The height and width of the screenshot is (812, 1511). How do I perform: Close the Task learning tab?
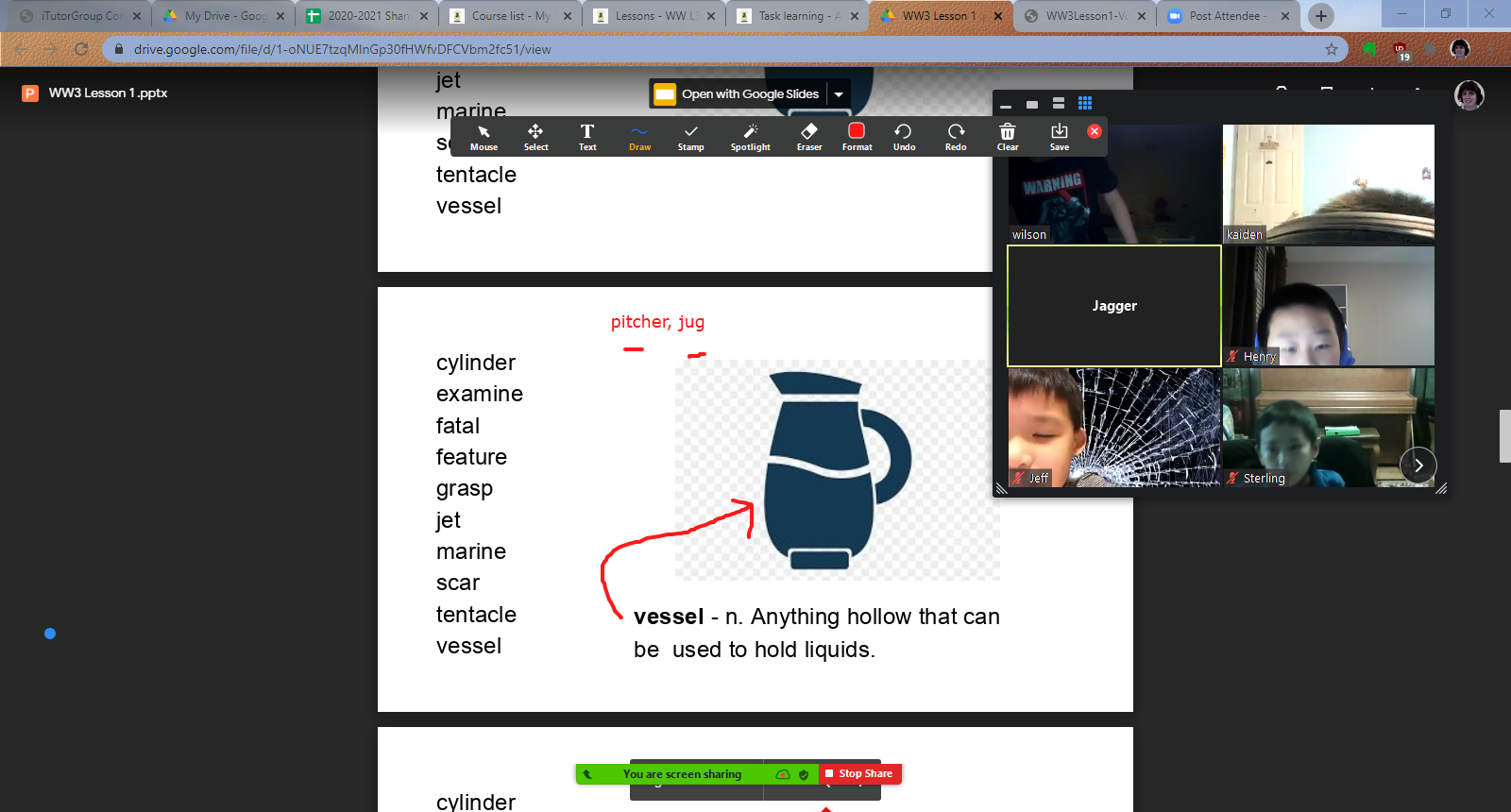pos(855,16)
